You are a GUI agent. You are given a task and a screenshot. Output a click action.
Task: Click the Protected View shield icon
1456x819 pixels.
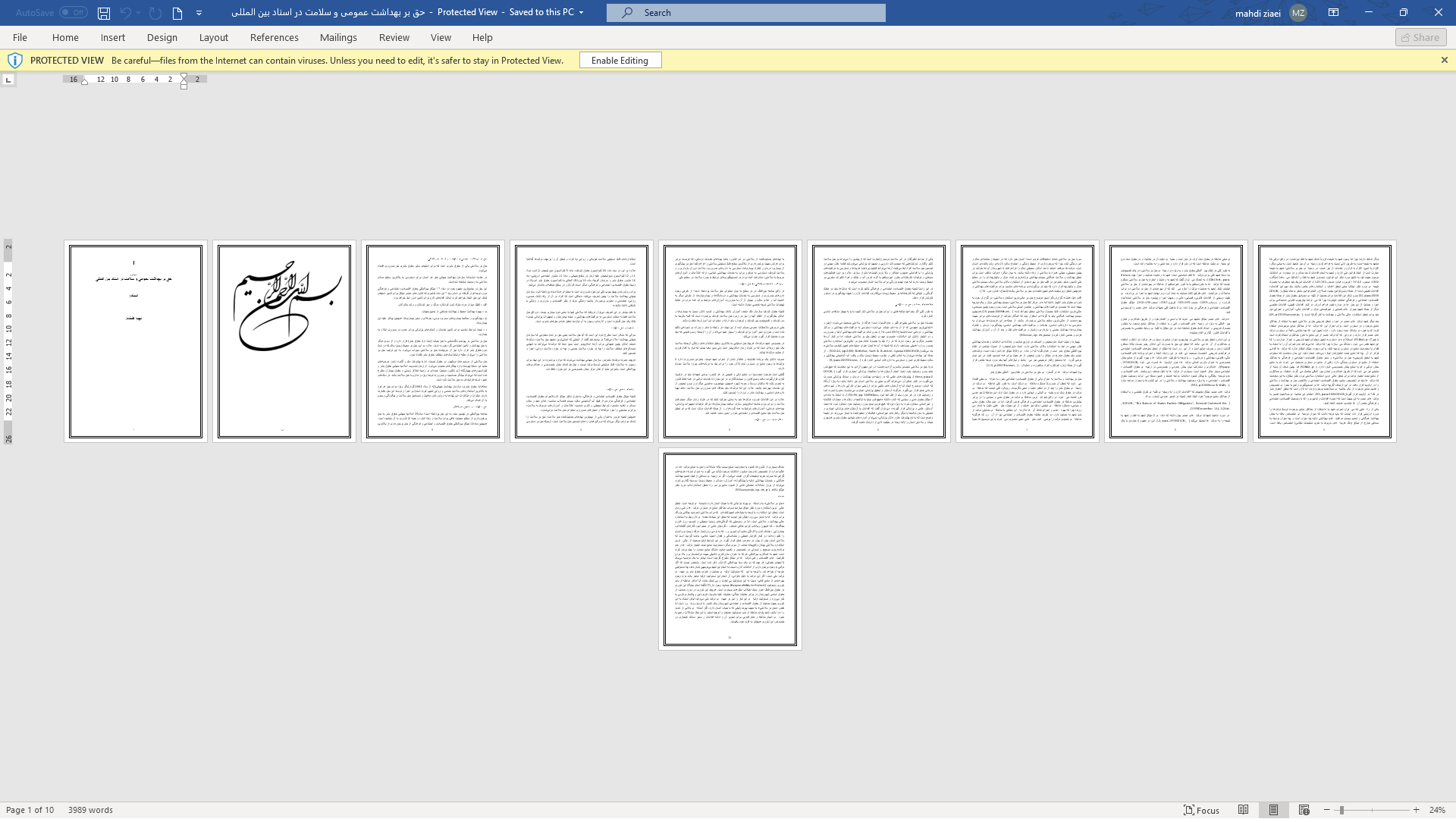[x=14, y=60]
